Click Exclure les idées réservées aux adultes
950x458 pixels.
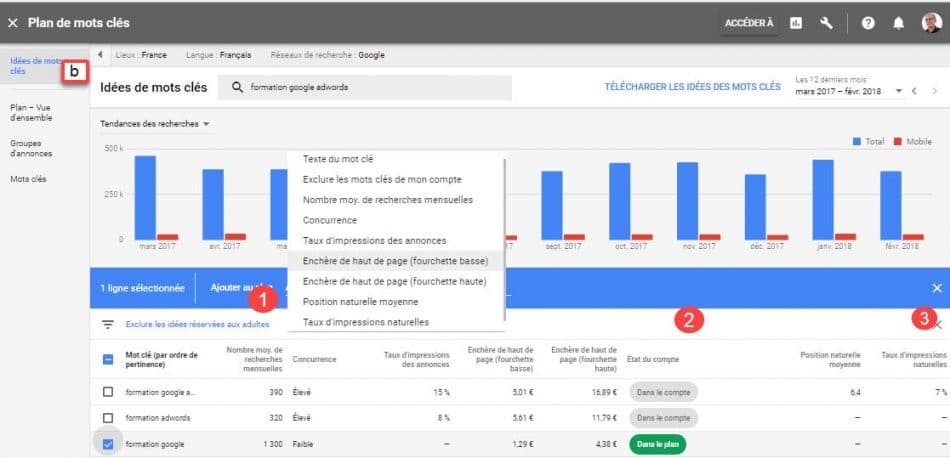[x=198, y=325]
